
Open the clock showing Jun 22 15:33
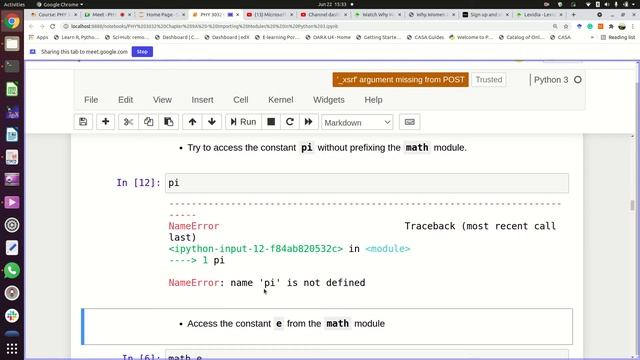click(x=332, y=4)
